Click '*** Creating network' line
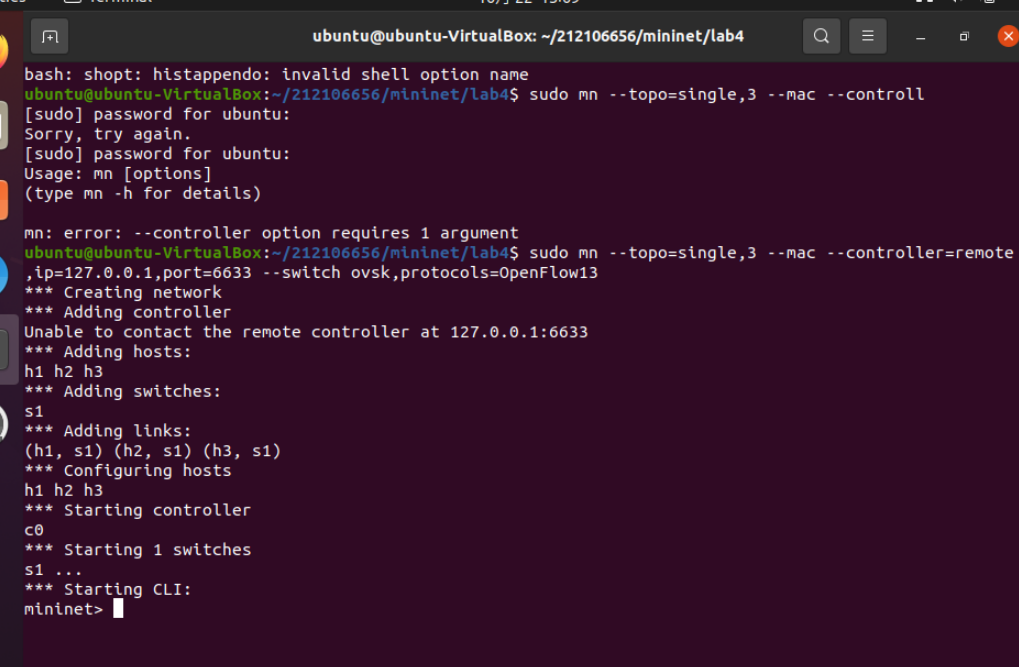Image resolution: width=1019 pixels, height=667 pixels. click(x=123, y=293)
